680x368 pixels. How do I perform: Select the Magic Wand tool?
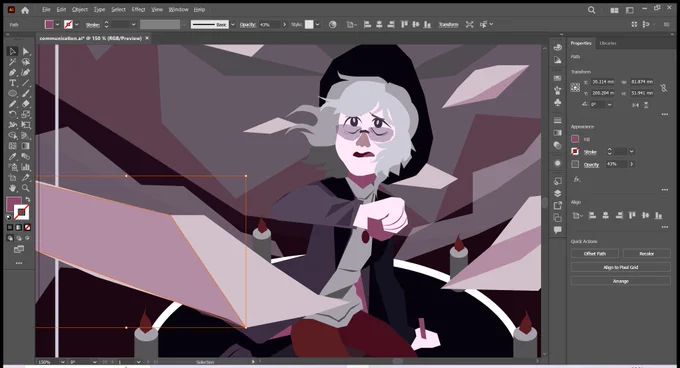pos(12,62)
